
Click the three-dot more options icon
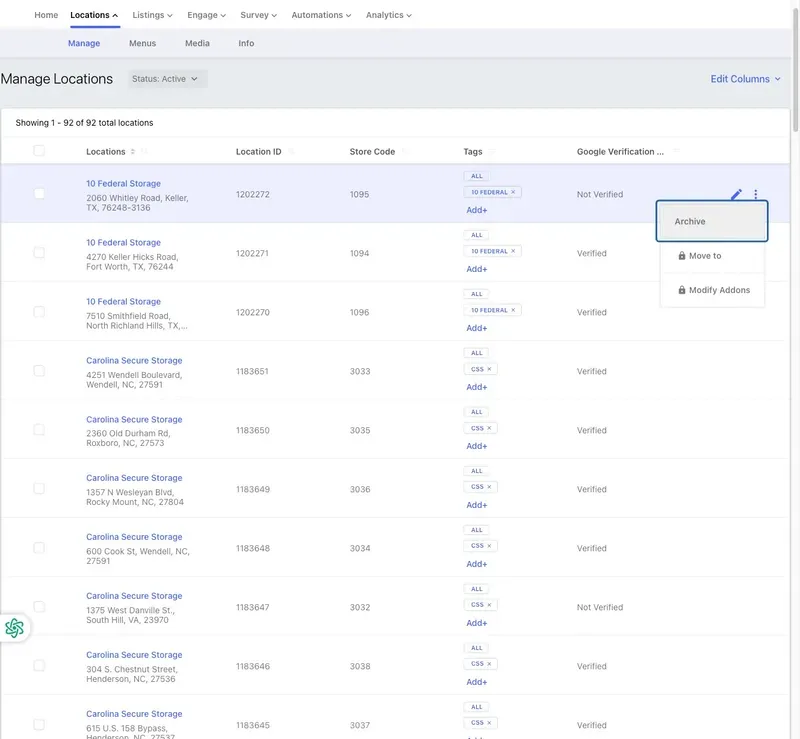pyautogui.click(x=756, y=194)
